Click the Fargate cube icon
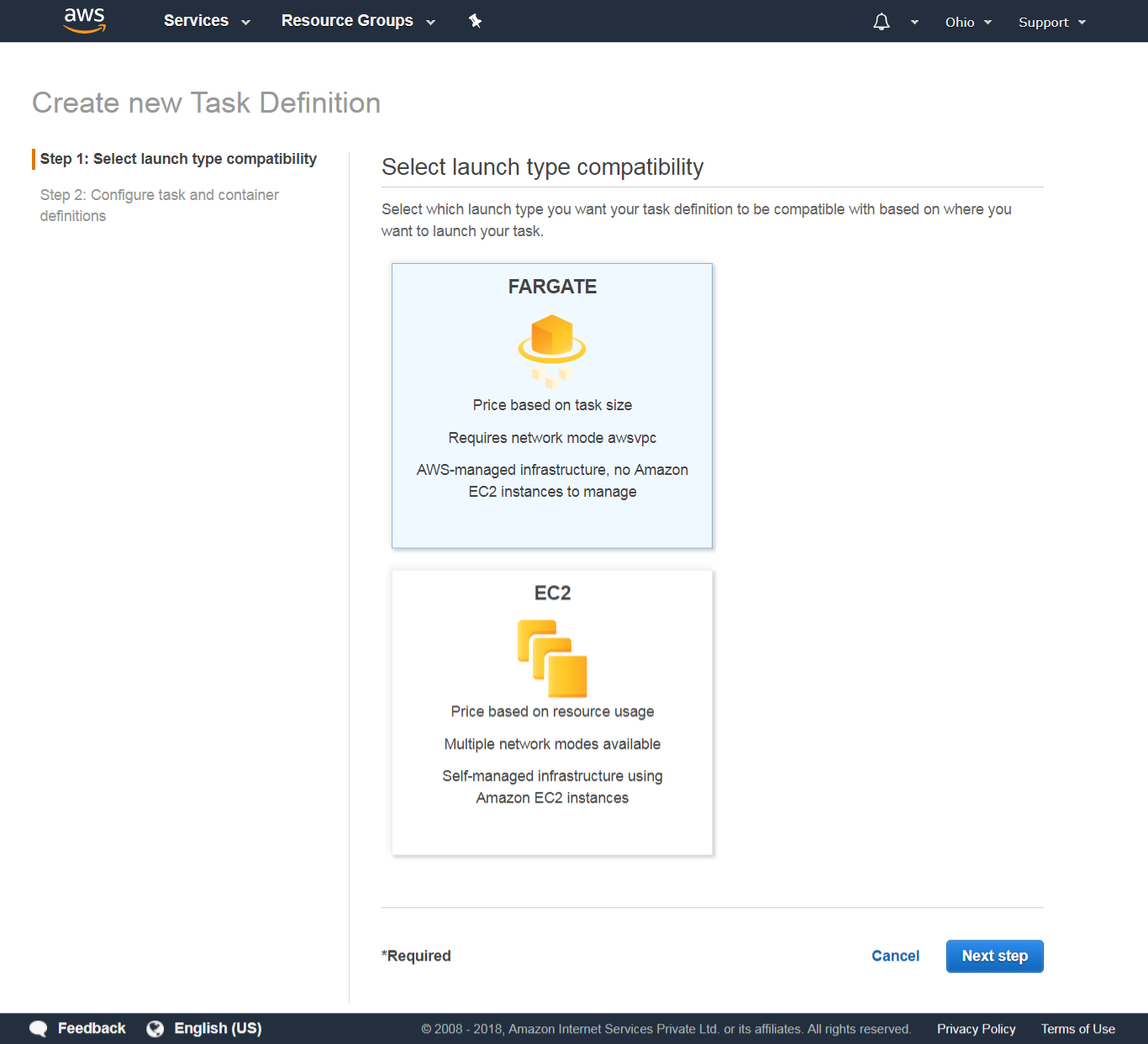Screen dimensions: 1148x1044 click(552, 351)
